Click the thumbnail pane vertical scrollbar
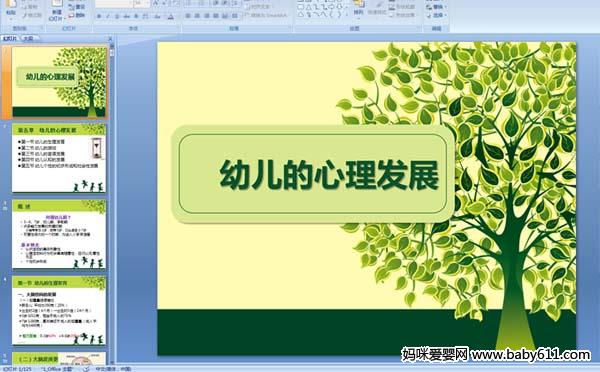Image resolution: width=600 pixels, height=372 pixels. coord(112,203)
